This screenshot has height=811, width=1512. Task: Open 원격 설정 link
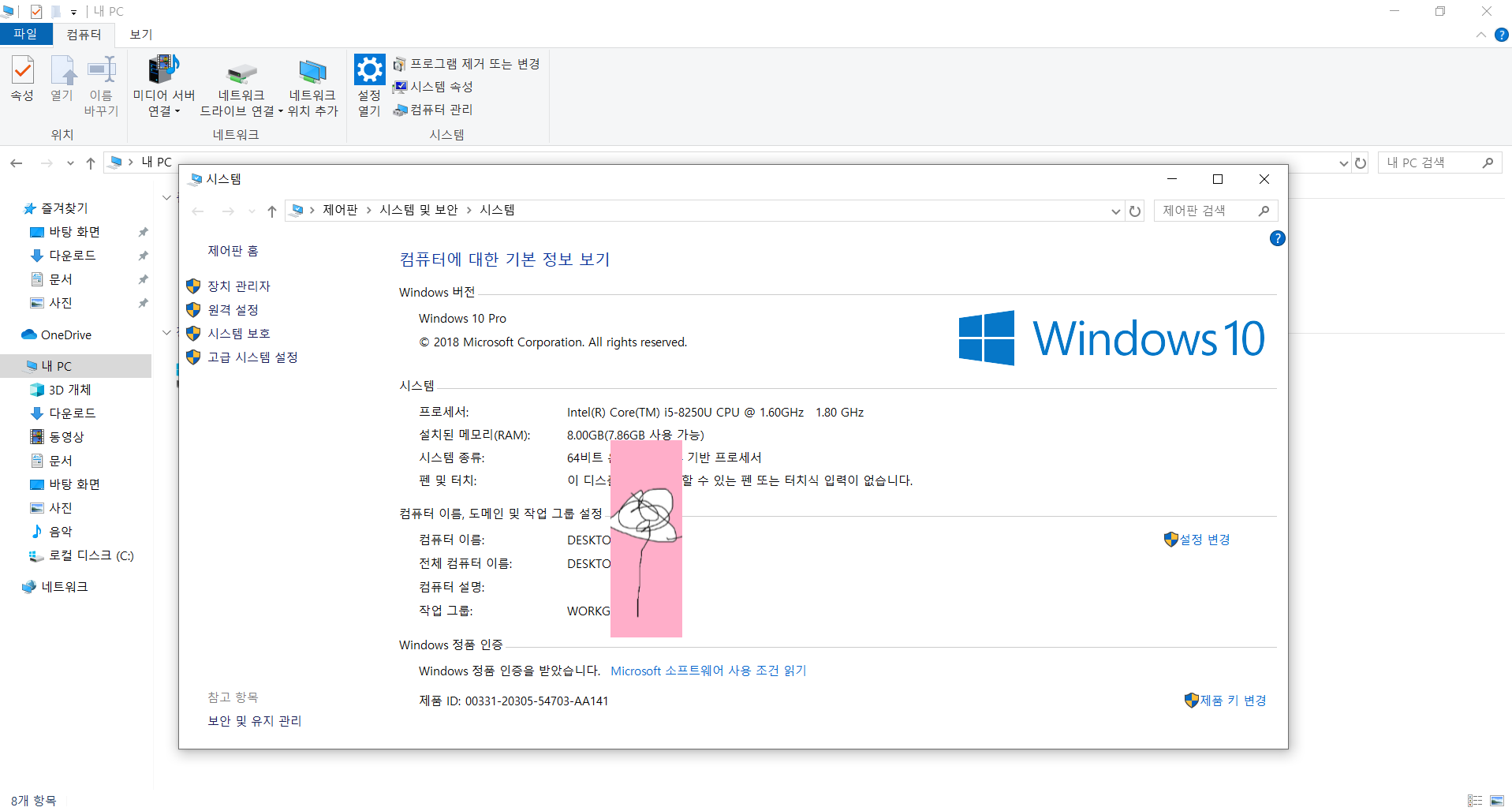click(x=233, y=310)
